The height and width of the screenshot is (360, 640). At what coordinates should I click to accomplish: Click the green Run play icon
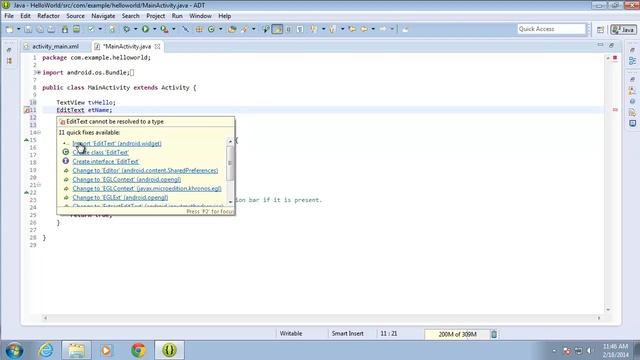[145, 29]
